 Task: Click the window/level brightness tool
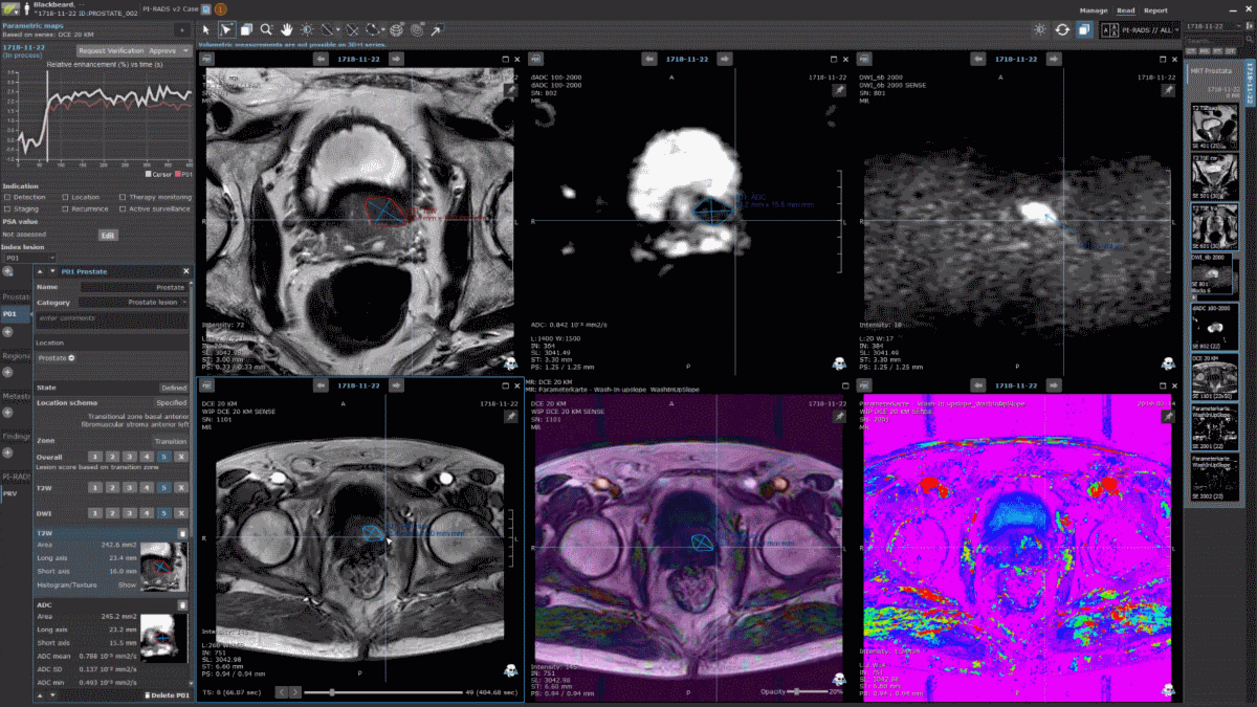pos(307,30)
